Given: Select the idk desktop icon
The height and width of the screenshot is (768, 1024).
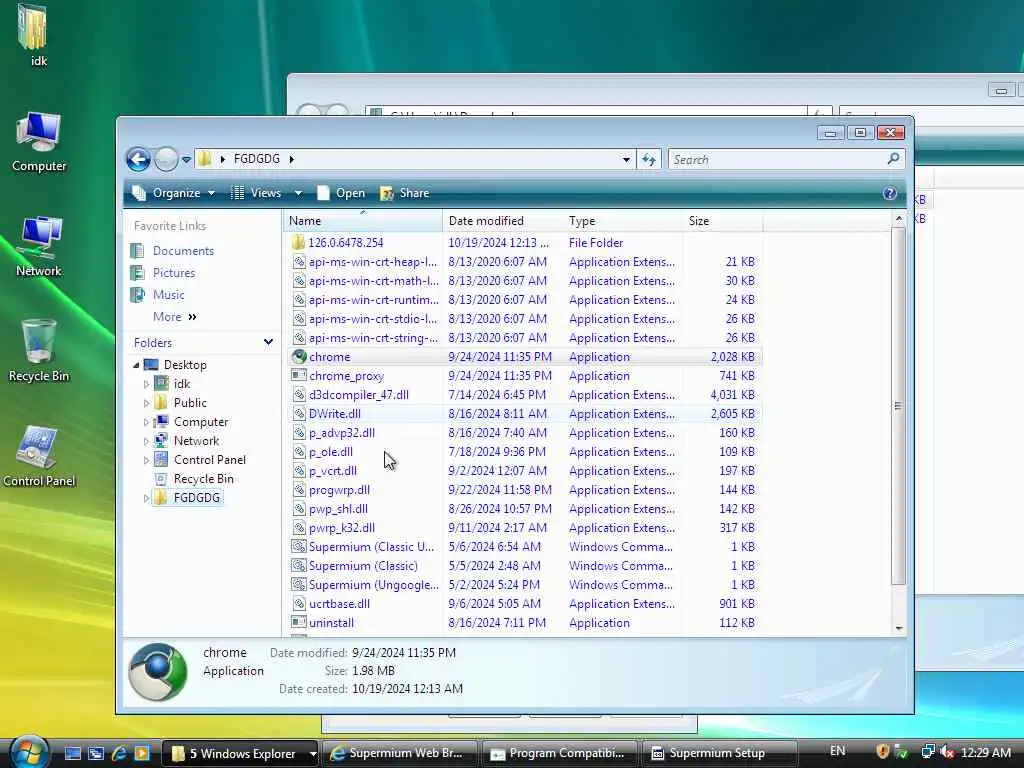Looking at the screenshot, I should tap(35, 36).
